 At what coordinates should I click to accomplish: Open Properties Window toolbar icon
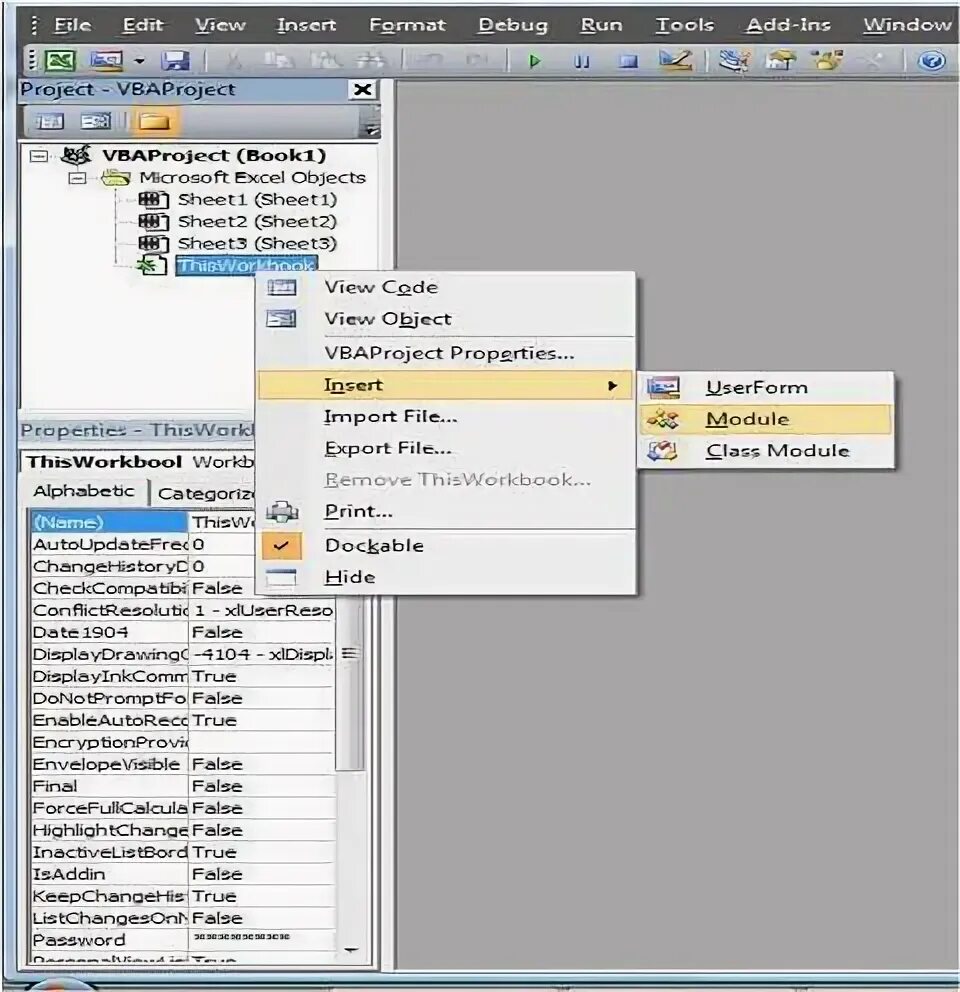click(x=780, y=61)
